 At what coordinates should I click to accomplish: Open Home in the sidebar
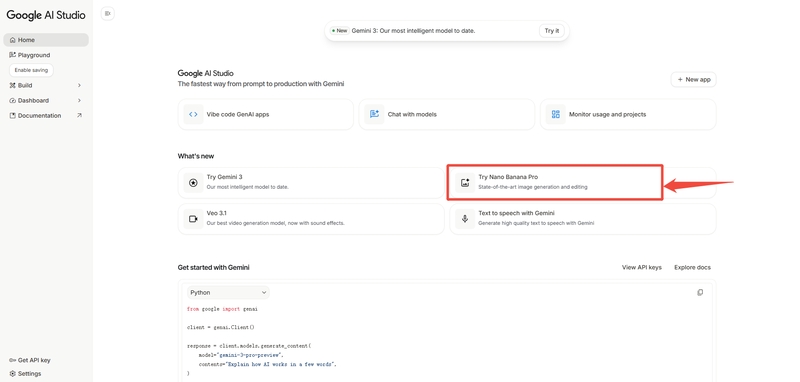(46, 40)
